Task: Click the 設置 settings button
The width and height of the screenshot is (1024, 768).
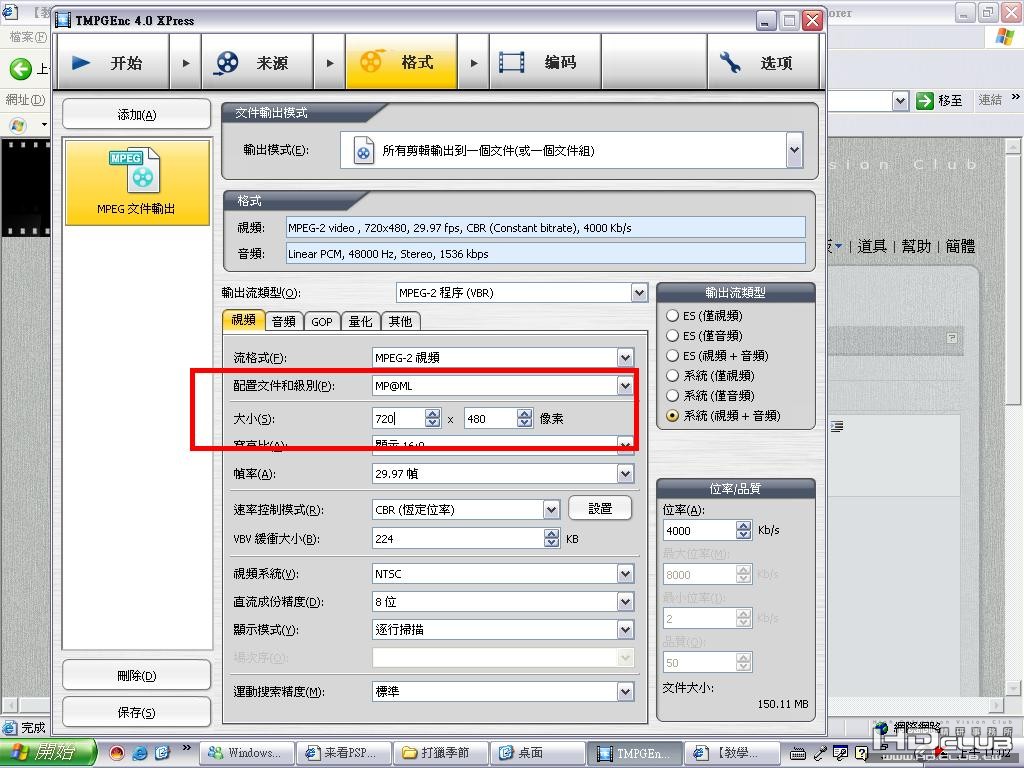Action: 600,508
